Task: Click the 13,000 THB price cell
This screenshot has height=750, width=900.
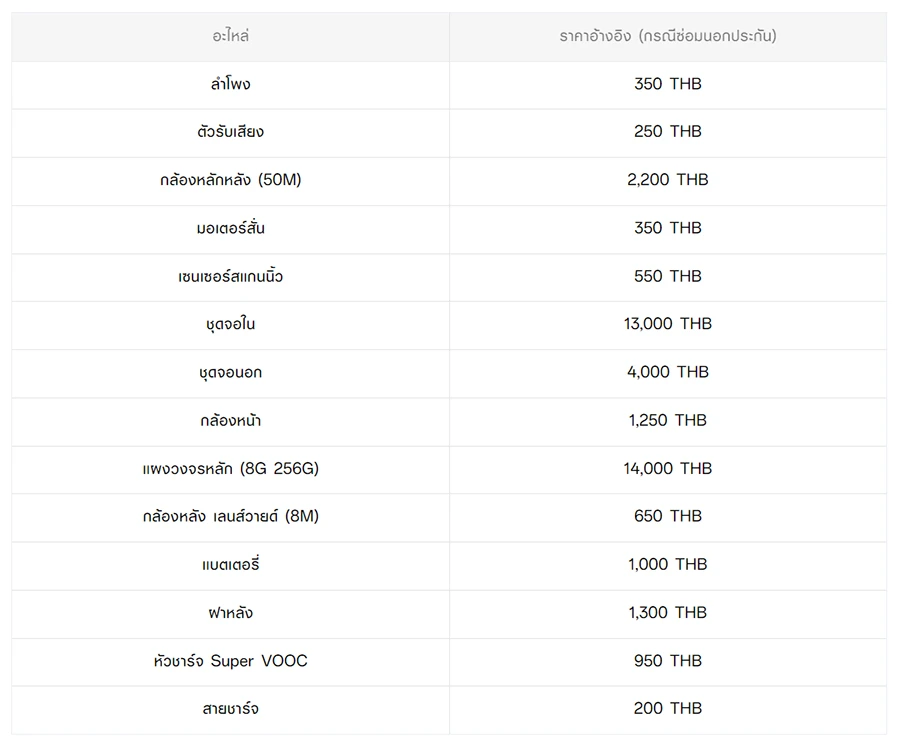Action: coord(667,324)
